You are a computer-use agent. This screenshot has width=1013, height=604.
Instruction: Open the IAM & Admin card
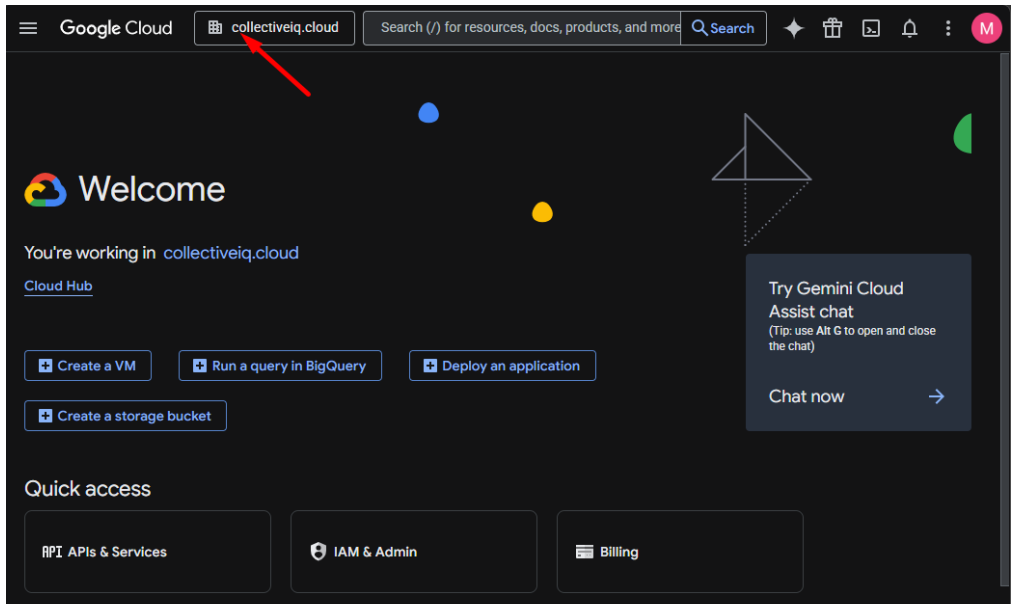413,551
